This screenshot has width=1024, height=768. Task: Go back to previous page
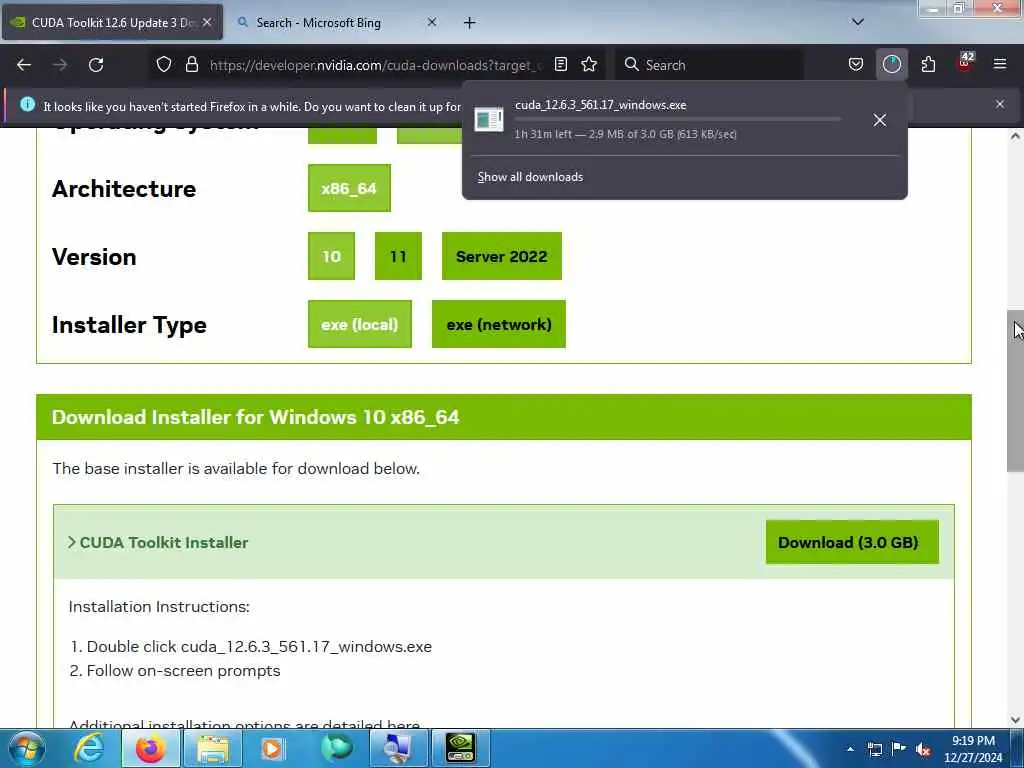click(24, 65)
